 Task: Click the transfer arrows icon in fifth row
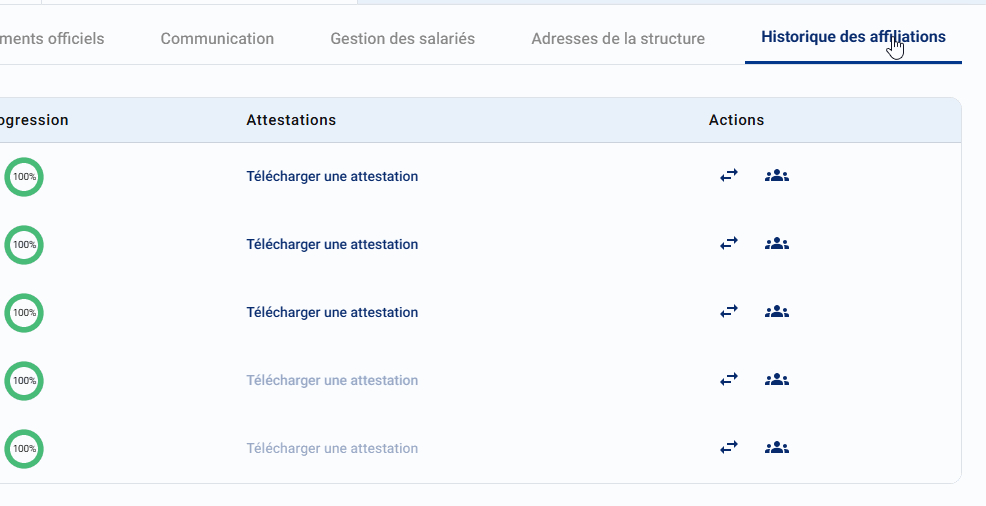(x=729, y=448)
